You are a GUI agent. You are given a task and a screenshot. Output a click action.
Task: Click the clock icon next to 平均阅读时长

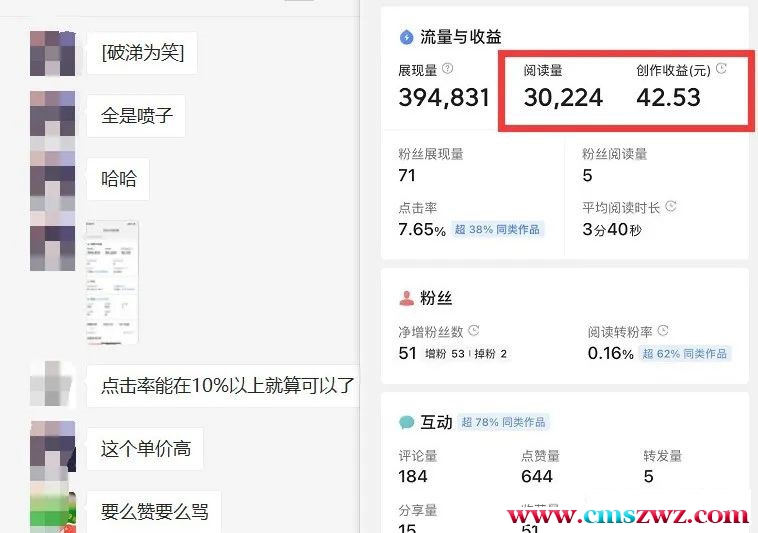pyautogui.click(x=671, y=206)
